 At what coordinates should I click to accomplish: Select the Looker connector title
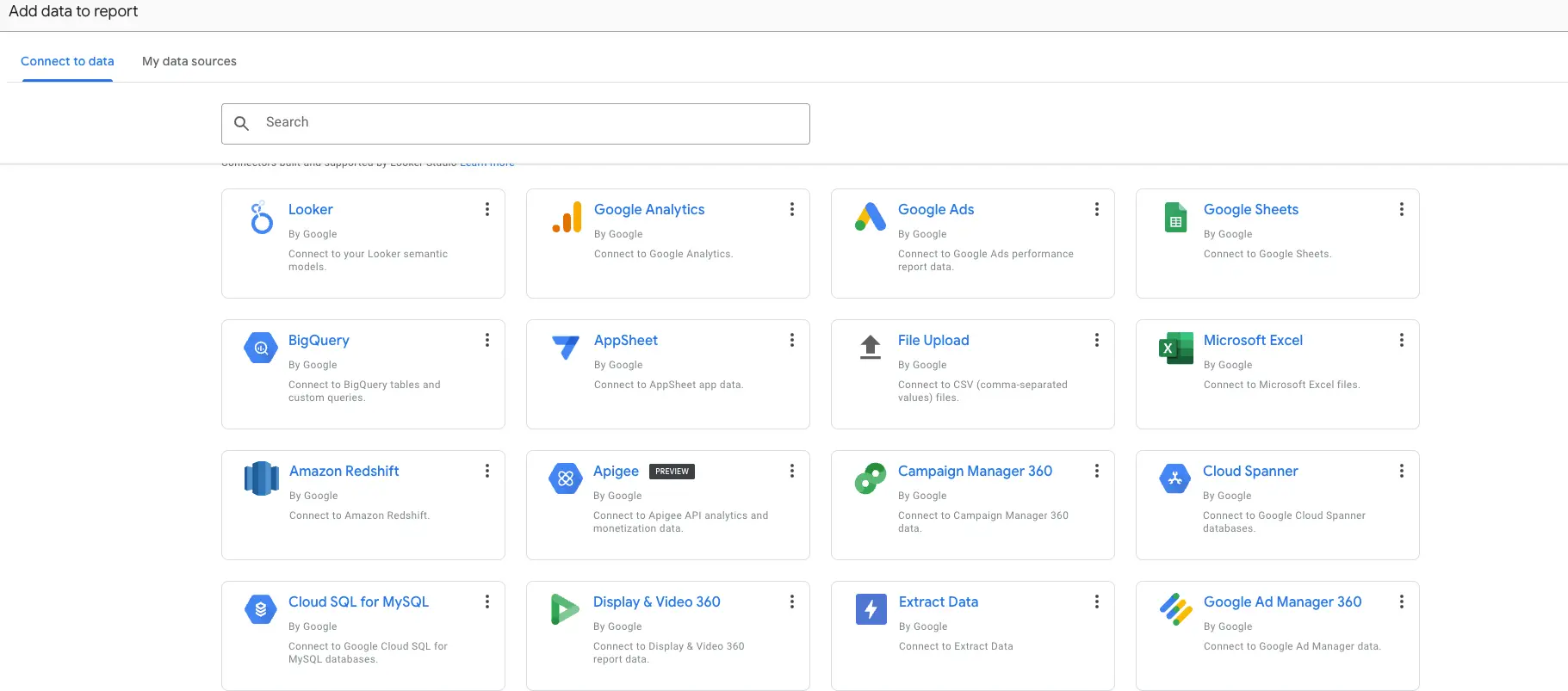[x=310, y=209]
